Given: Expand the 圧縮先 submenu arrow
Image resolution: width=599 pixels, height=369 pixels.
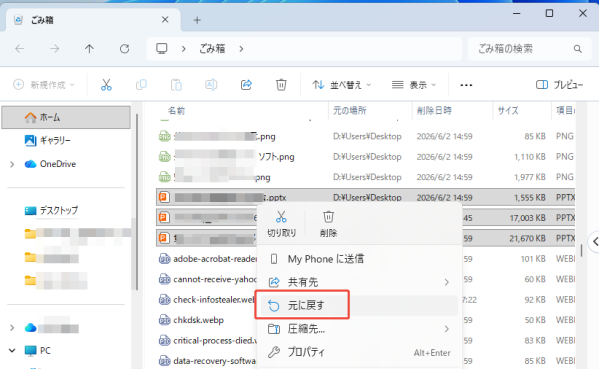Looking at the screenshot, I should [x=447, y=329].
